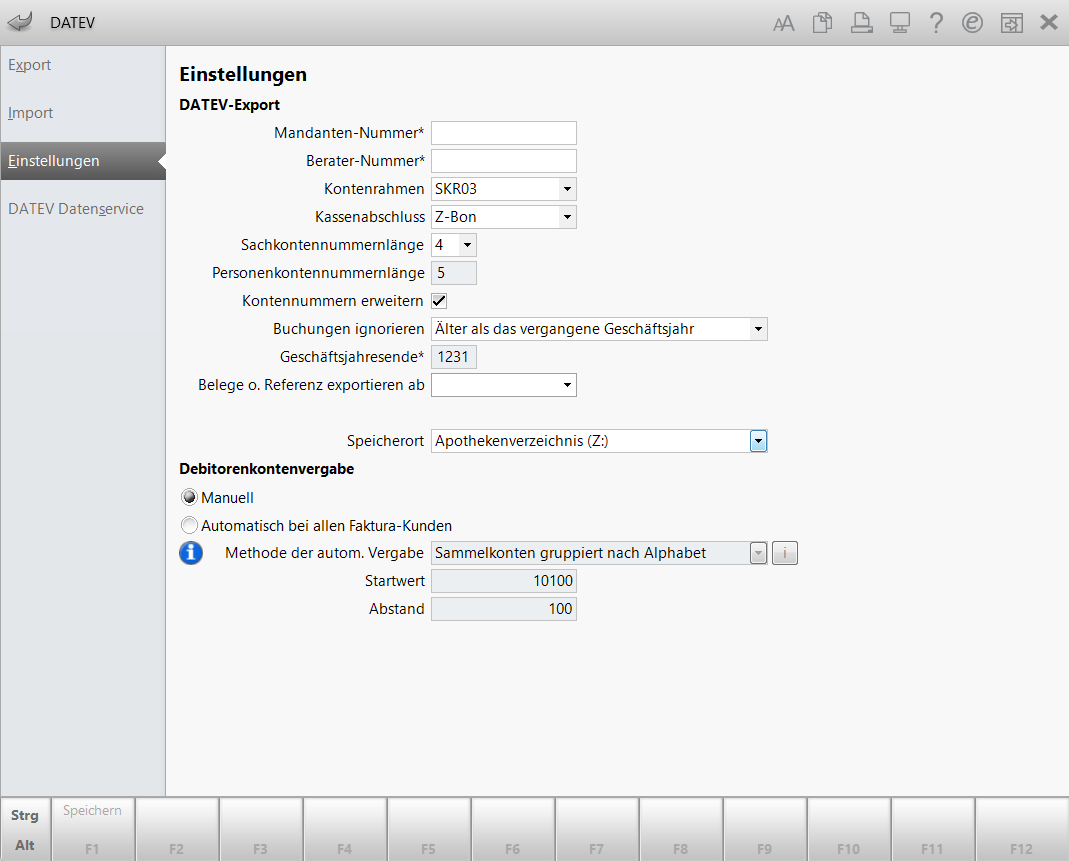Viewport: 1069px width, 861px height.
Task: Expand the Speicherort dropdown
Action: (758, 441)
